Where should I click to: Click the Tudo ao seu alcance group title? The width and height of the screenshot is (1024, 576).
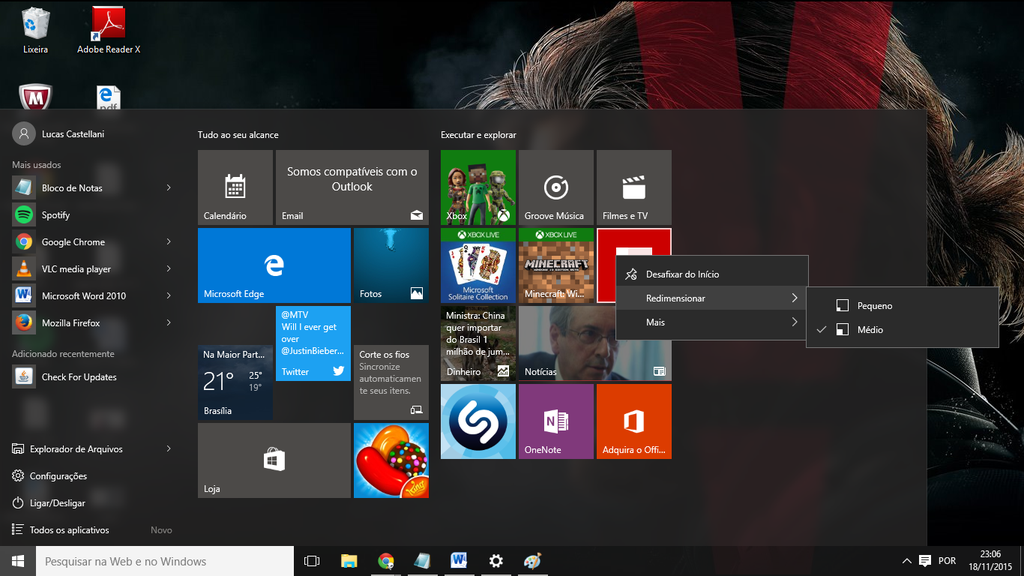[x=238, y=135]
